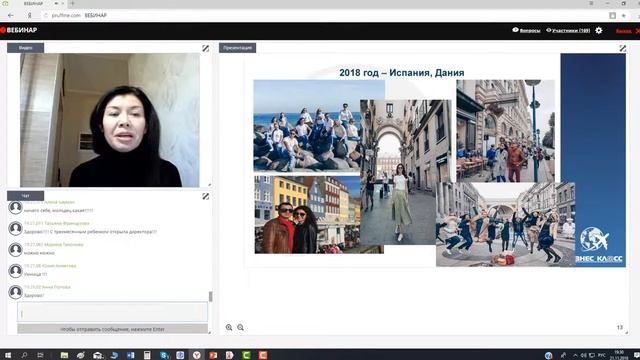The image size is (640, 360).
Task: Click the avatar next to 'Умница !!!' message
Action: [16, 270]
